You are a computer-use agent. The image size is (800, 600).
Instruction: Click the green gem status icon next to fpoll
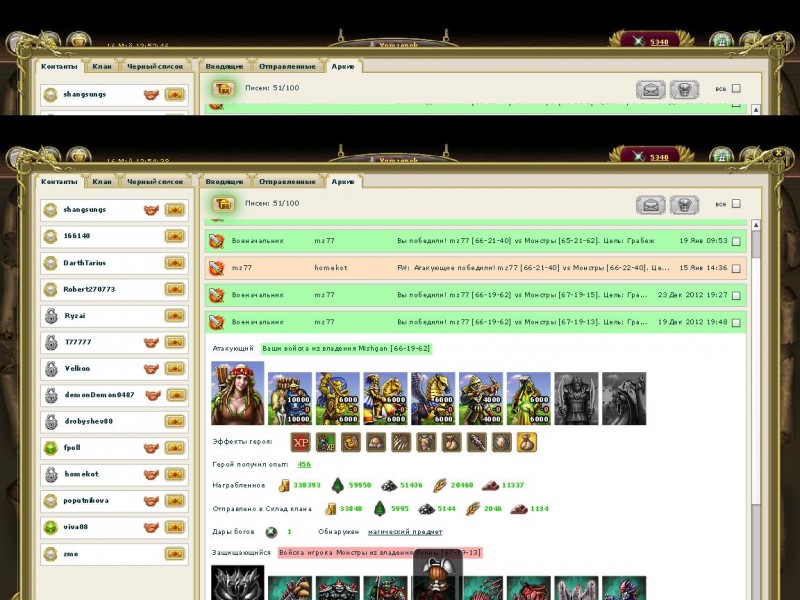click(x=52, y=447)
